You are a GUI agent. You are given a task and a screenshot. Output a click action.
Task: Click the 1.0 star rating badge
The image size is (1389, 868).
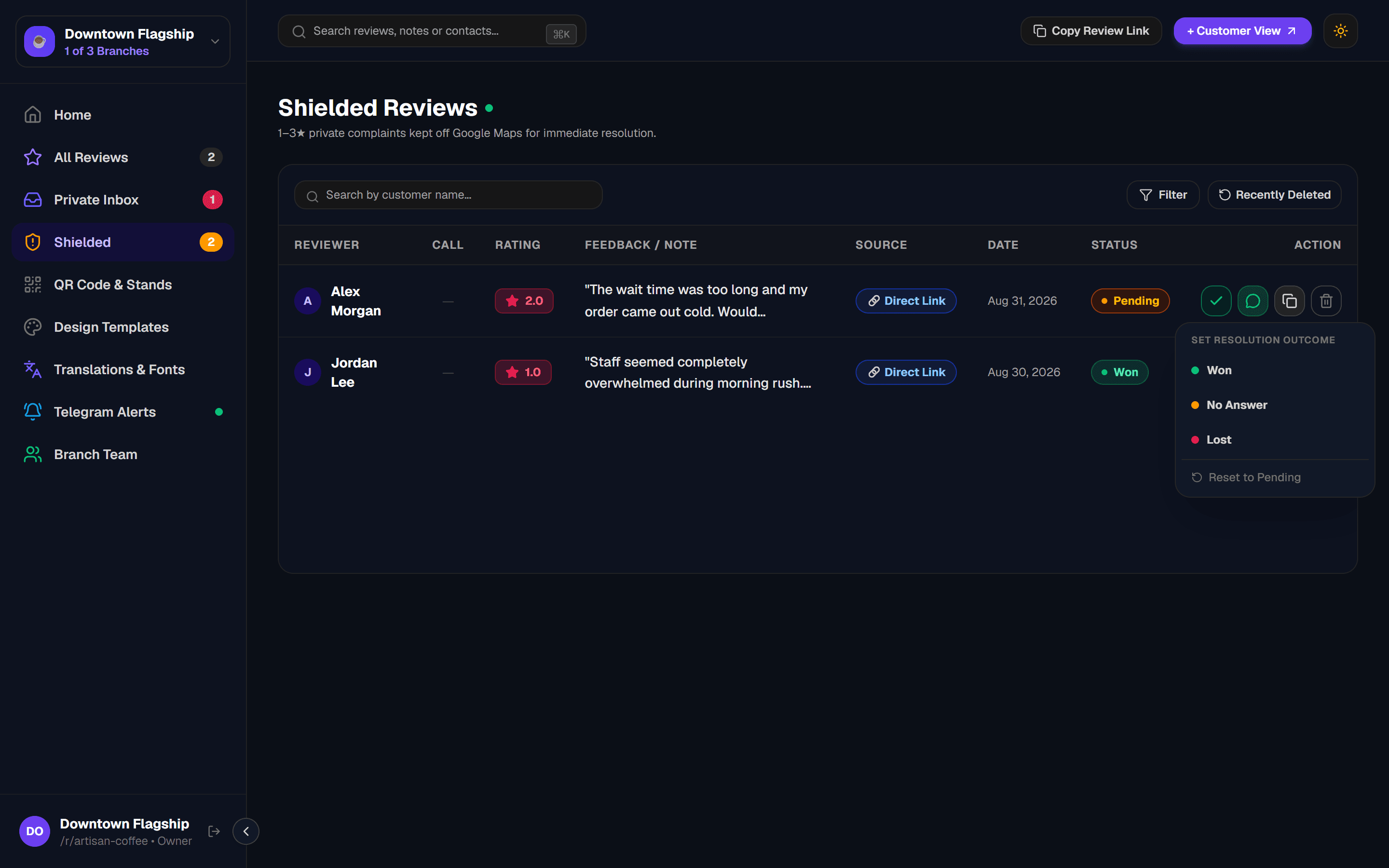[523, 373]
